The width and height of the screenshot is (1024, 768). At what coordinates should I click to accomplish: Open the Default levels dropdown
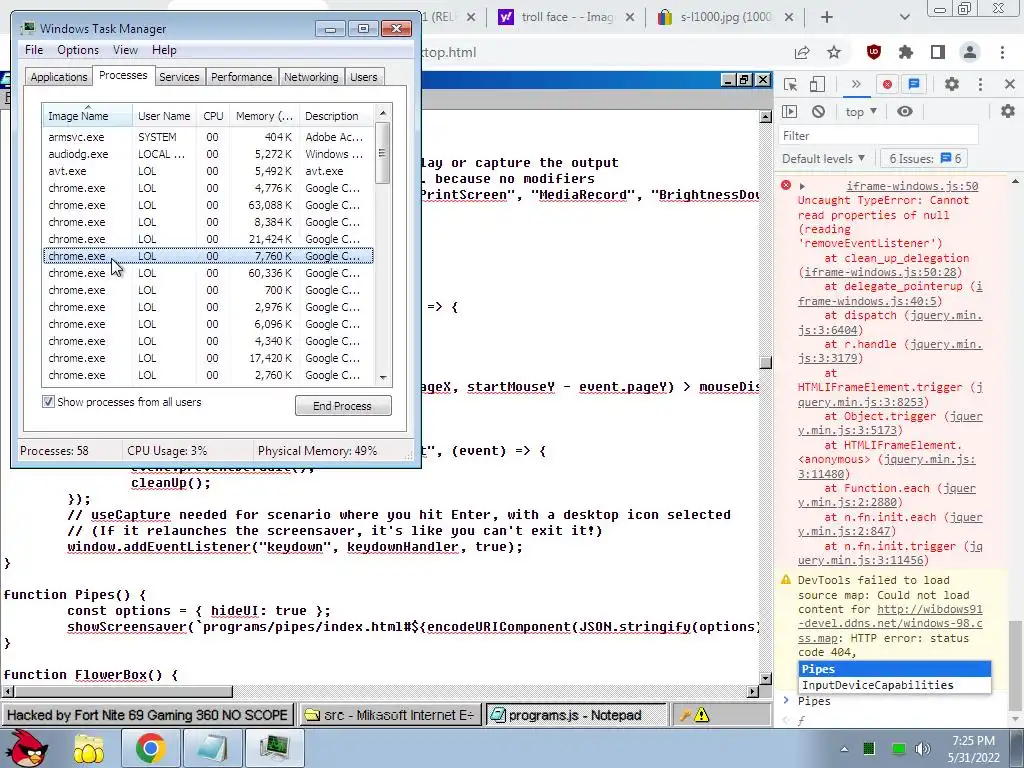click(x=824, y=159)
